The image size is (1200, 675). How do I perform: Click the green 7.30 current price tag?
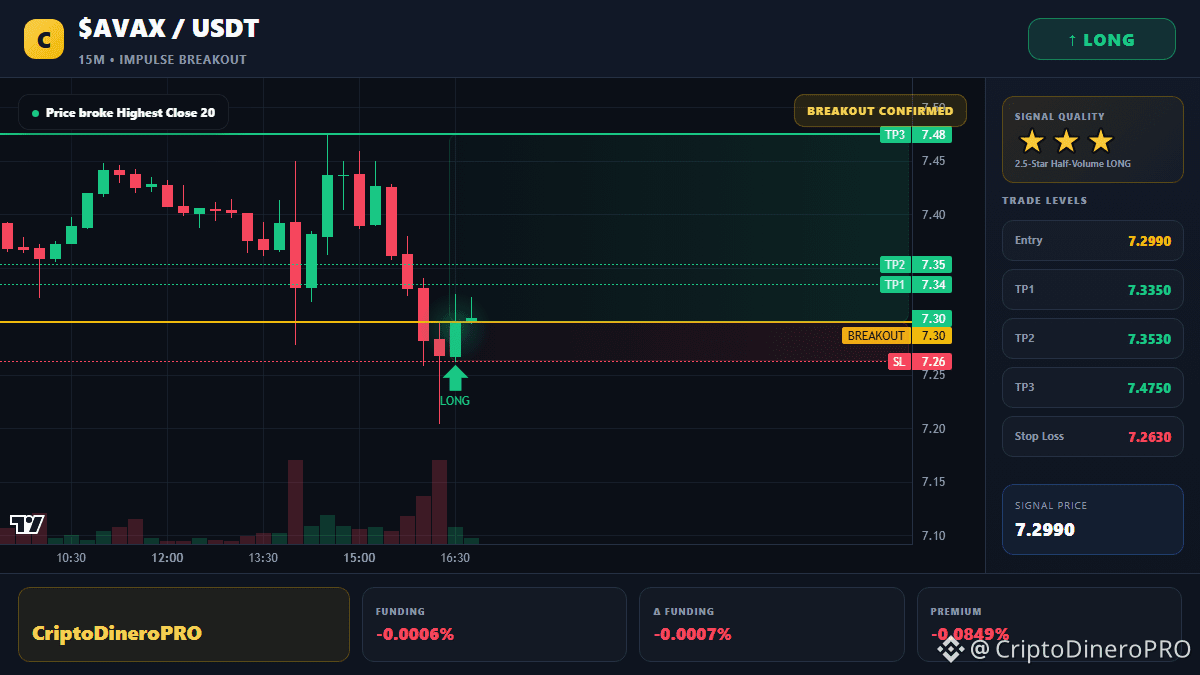931,318
